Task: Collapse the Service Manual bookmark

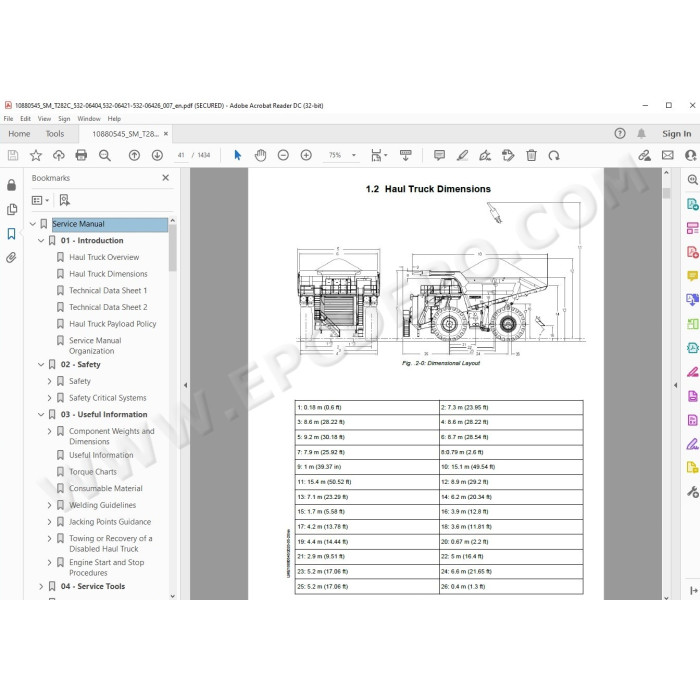Action: [33, 224]
